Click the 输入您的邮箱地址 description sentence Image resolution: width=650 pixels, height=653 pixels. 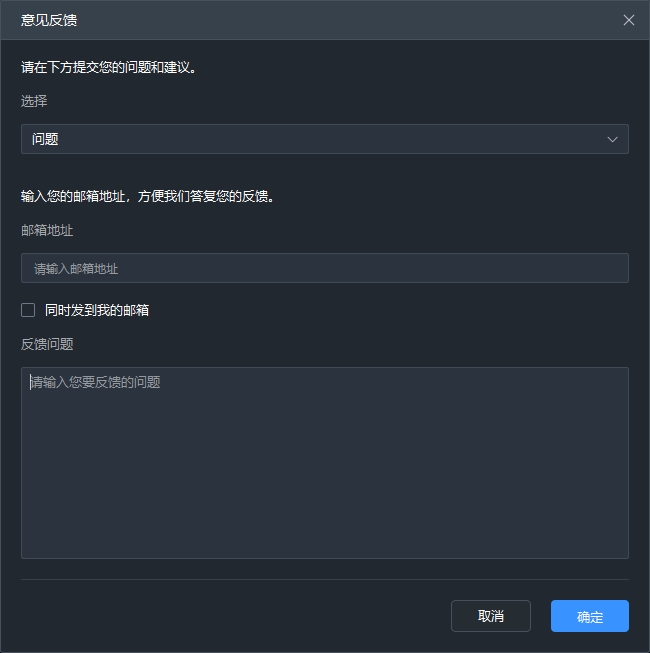[148, 196]
